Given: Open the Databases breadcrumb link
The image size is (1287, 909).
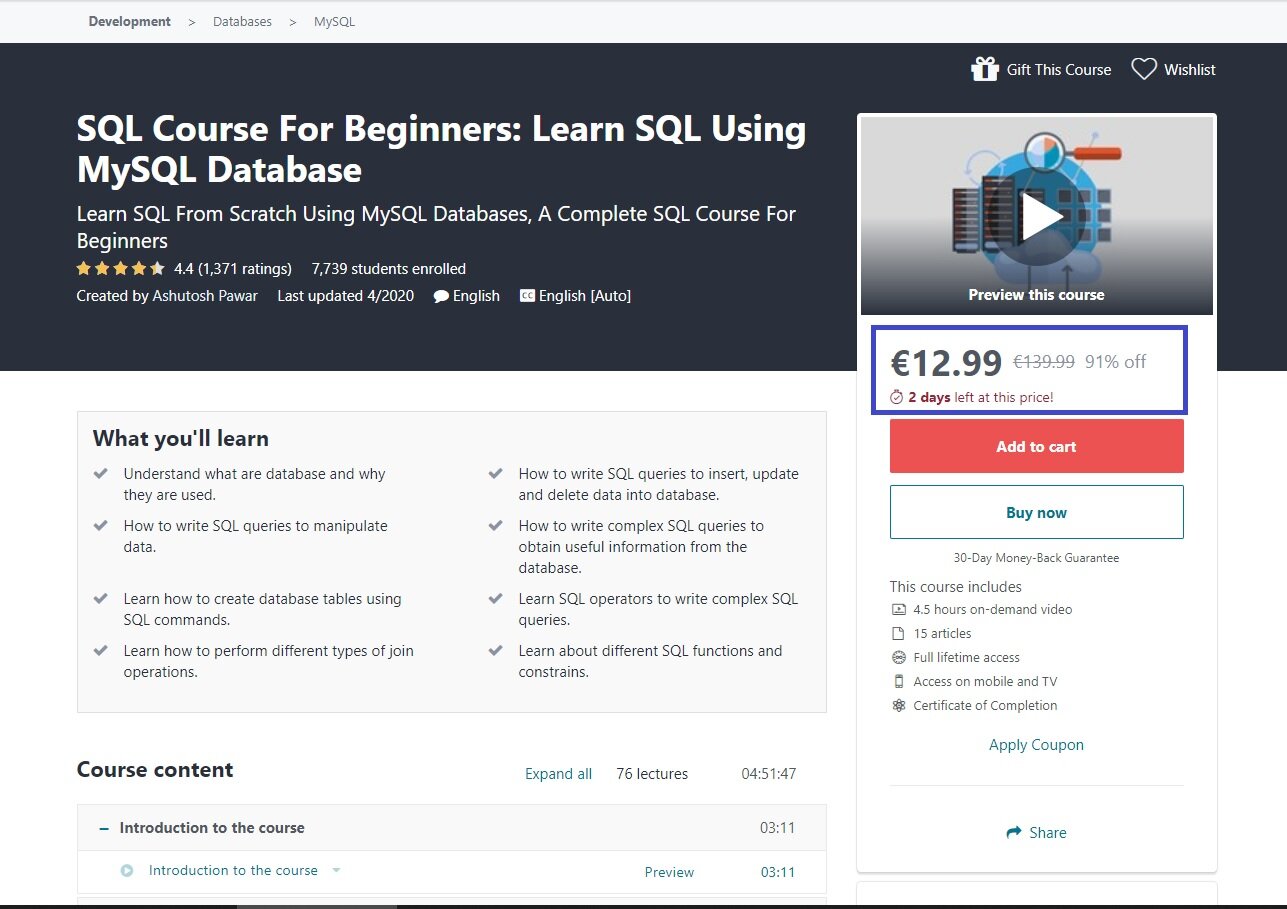Looking at the screenshot, I should point(242,21).
